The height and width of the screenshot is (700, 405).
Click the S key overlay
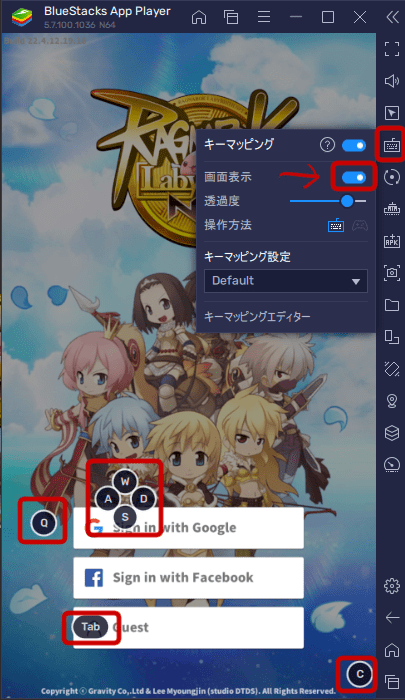coord(125,517)
